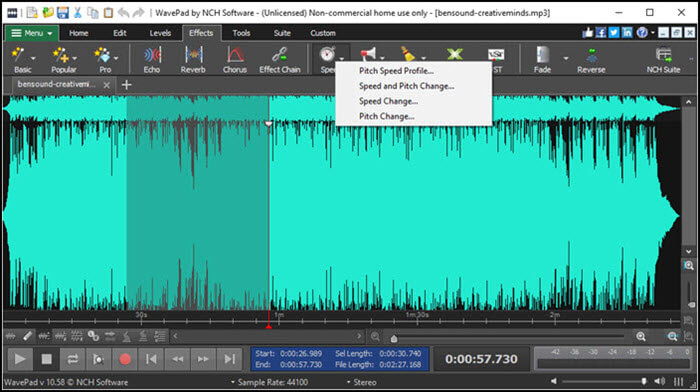Image resolution: width=700 pixels, height=392 pixels.
Task: Switch to the Levels ribbon tab
Action: click(x=160, y=33)
